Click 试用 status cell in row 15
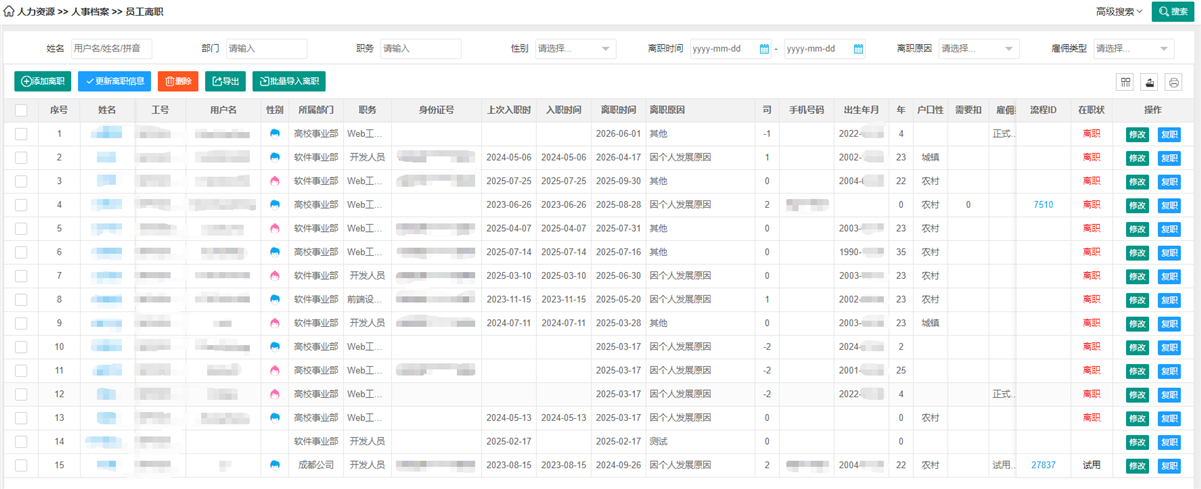This screenshot has height=489, width=1201. [x=1091, y=465]
